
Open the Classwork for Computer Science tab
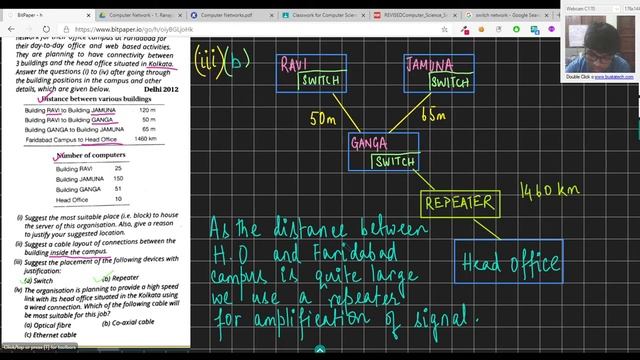324,15
